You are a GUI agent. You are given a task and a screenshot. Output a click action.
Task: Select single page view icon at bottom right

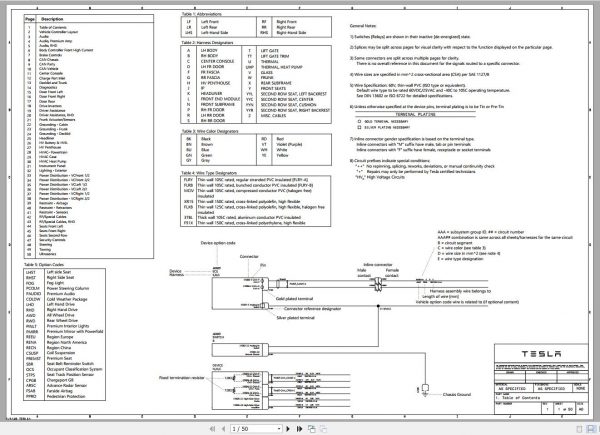[x=579, y=429]
